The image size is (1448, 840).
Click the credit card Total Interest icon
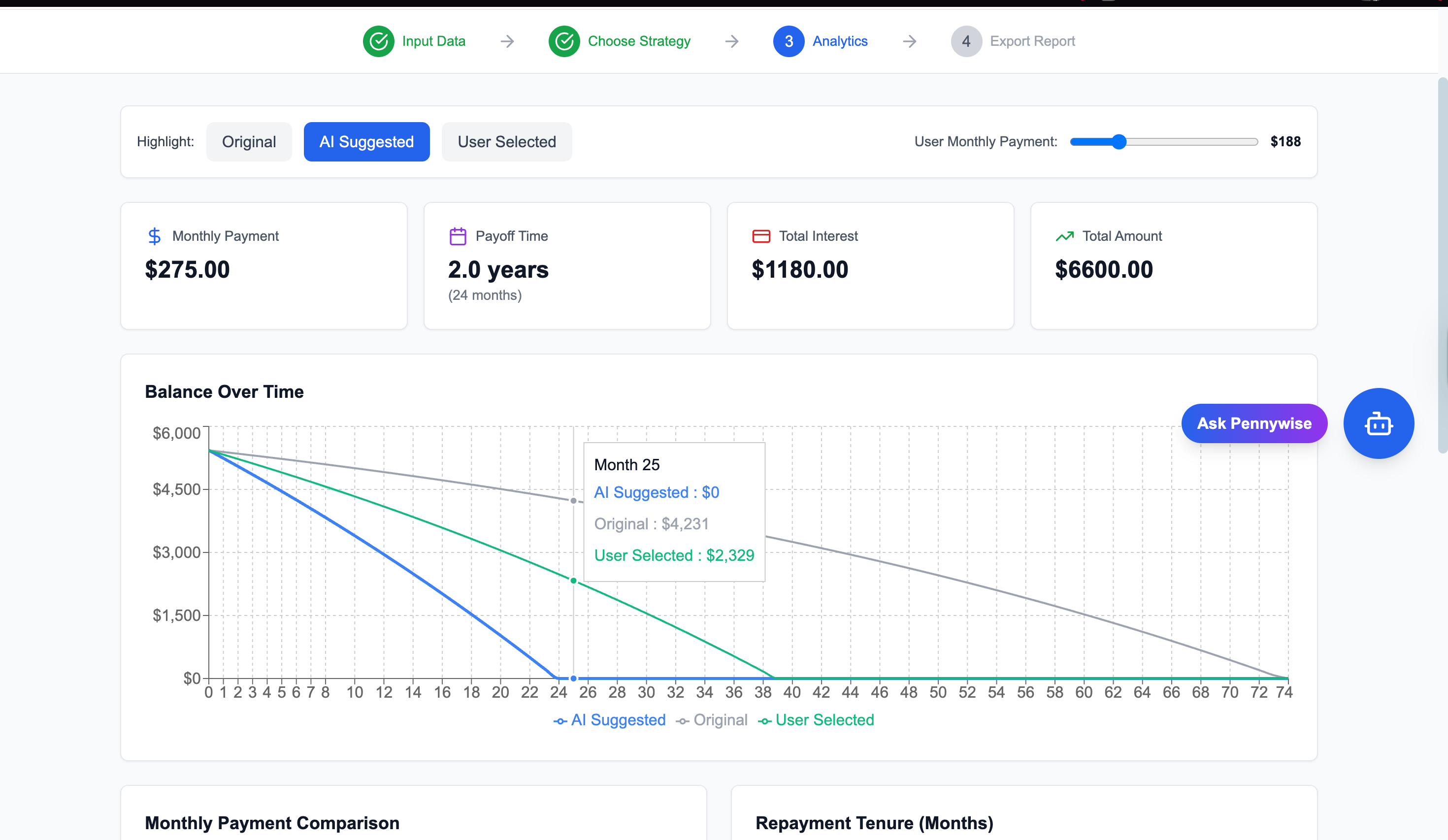[x=761, y=236]
